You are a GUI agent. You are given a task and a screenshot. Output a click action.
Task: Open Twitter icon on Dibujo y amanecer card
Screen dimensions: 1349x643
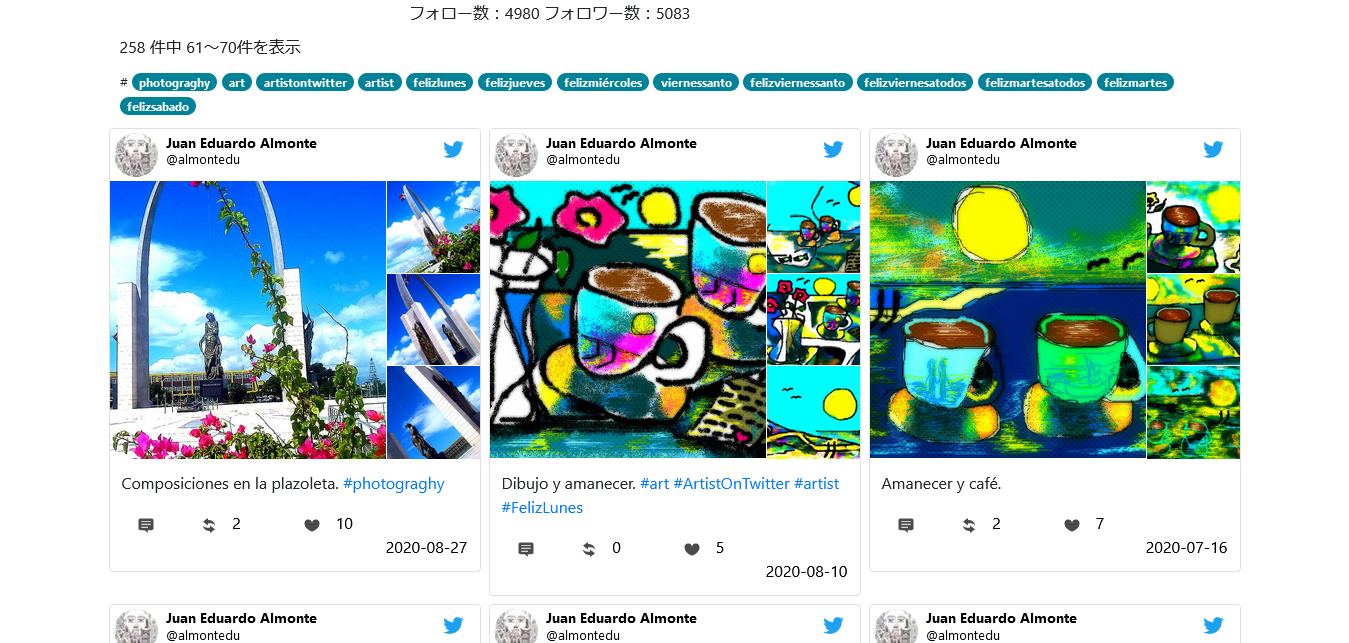coord(833,150)
